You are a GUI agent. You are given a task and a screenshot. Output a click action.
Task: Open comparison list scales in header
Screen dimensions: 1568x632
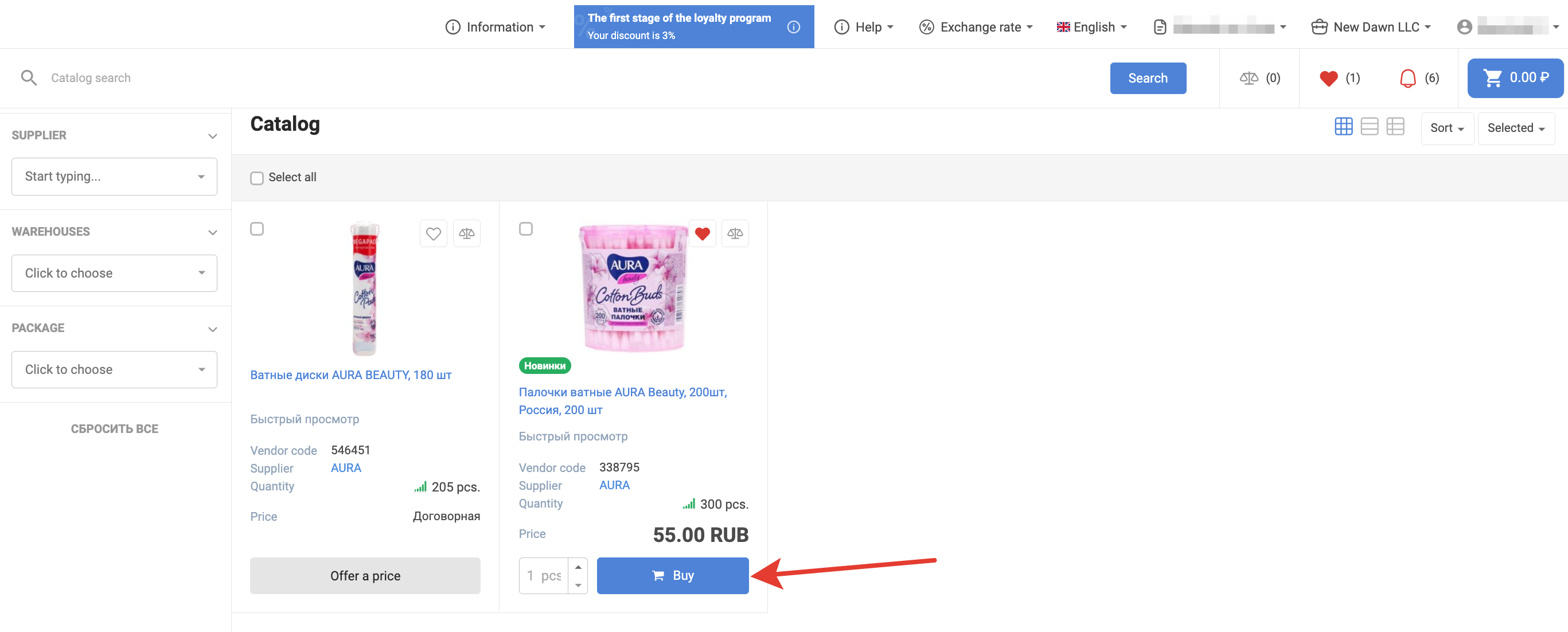(1249, 78)
